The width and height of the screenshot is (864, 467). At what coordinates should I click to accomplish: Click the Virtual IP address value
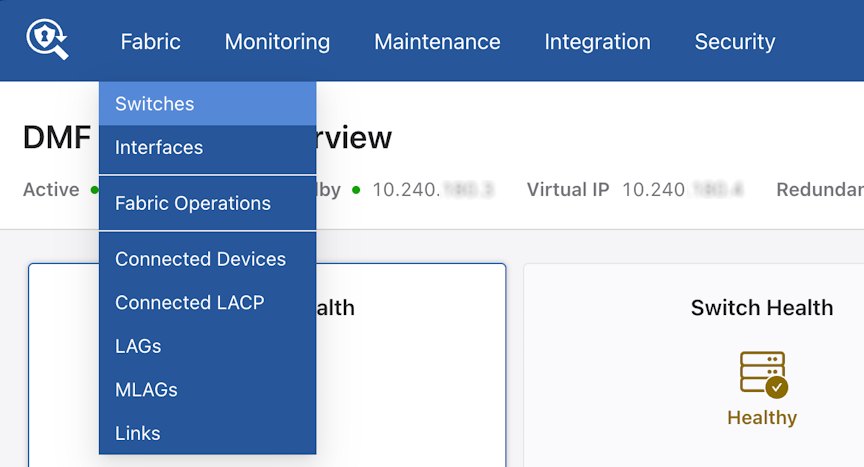pos(683,189)
